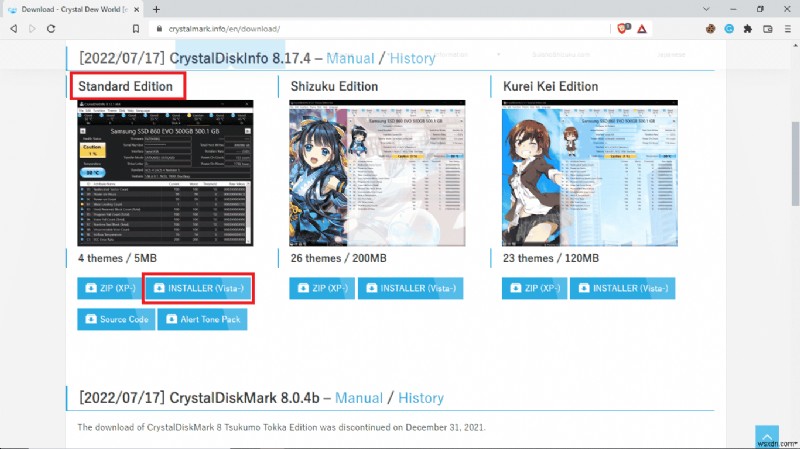Viewport: 800px width, 449px height.
Task: Download Shizuku Edition ZIP (XP-)
Action: coord(322,288)
